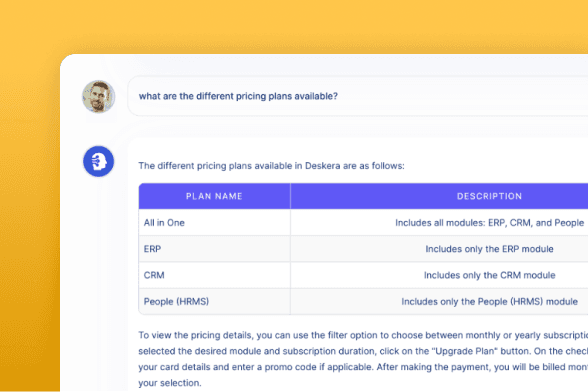The height and width of the screenshot is (392, 588).
Task: Click the text 'your selection.'
Action: [170, 383]
